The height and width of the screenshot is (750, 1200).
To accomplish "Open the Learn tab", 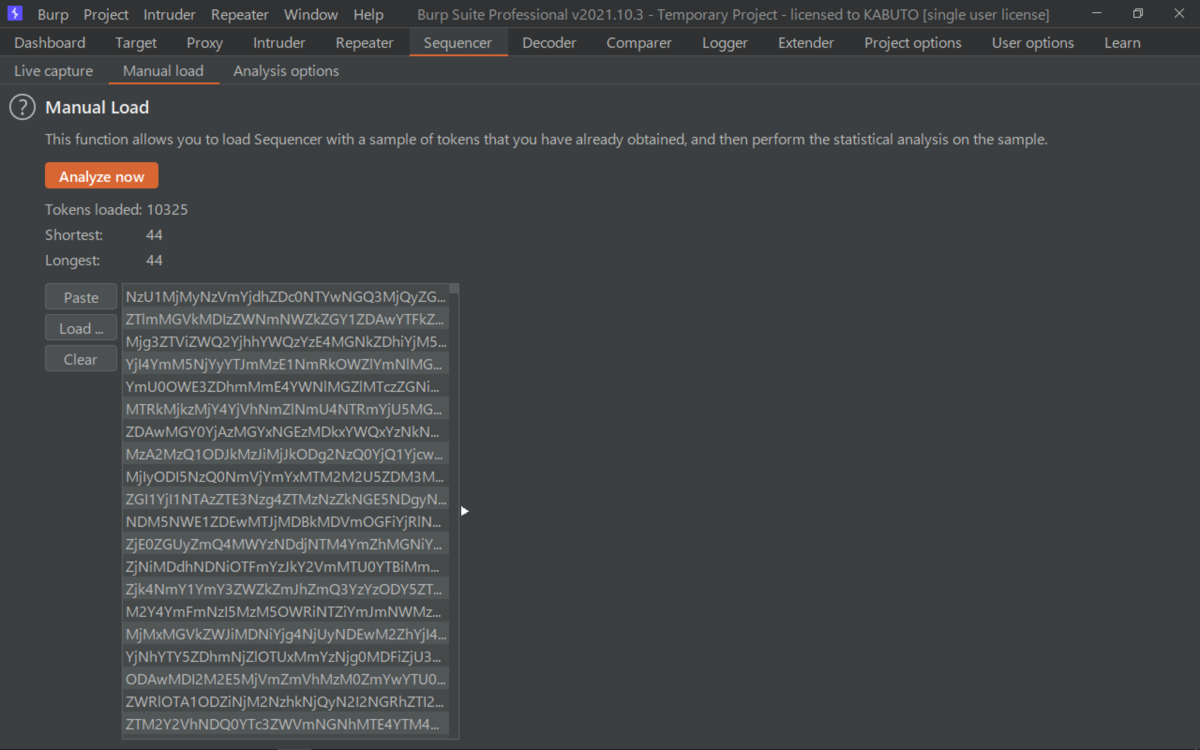I will click(x=1122, y=43).
